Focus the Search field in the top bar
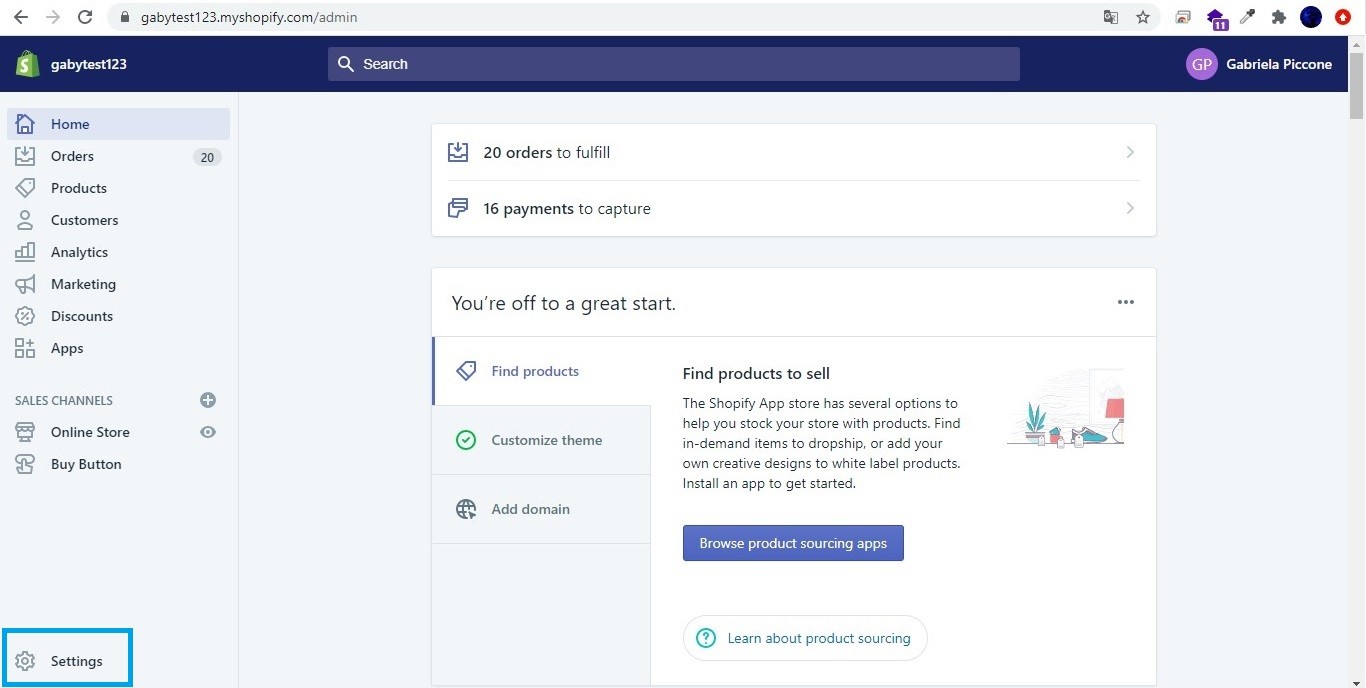 [x=674, y=64]
